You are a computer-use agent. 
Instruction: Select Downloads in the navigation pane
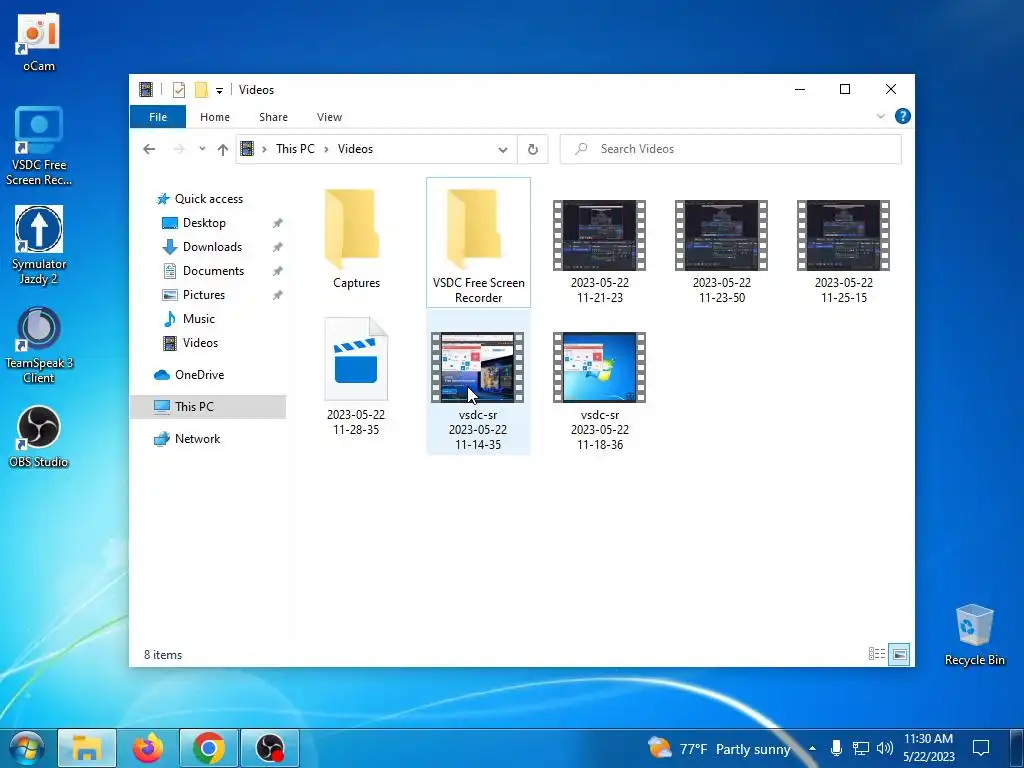[x=212, y=247]
